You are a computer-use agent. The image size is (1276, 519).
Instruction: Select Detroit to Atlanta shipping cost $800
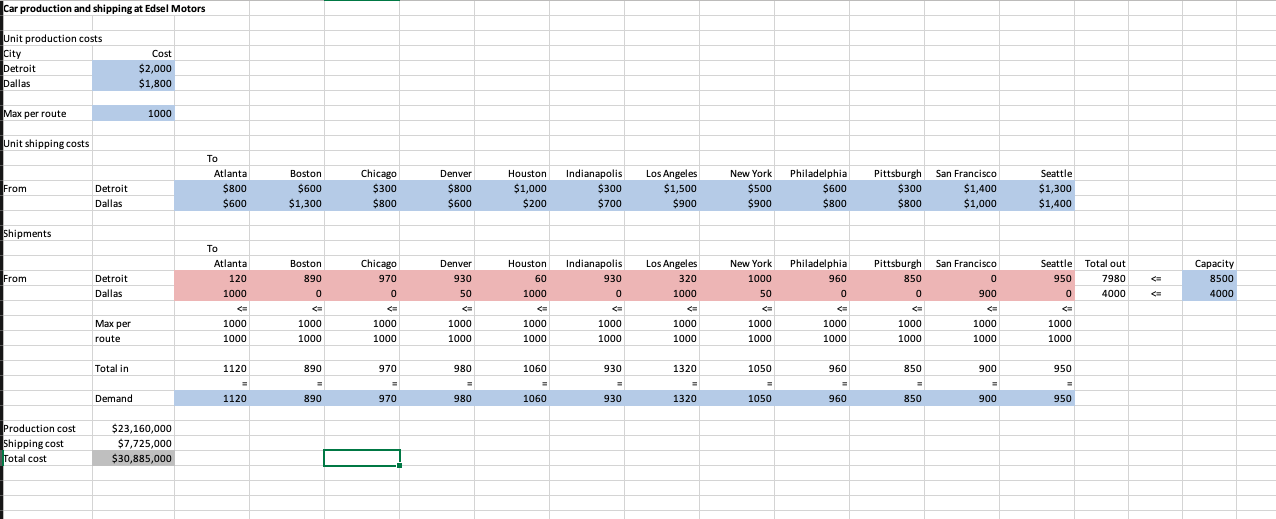212,188
